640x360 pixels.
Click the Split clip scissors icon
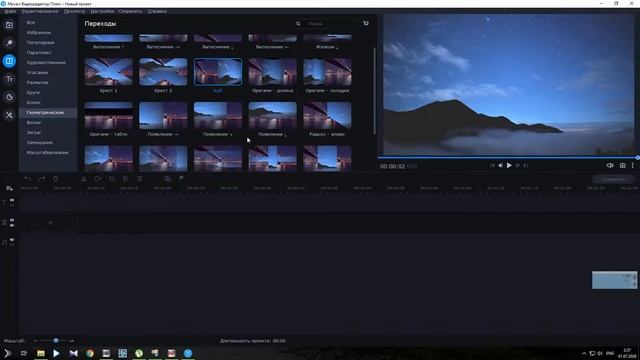84,179
